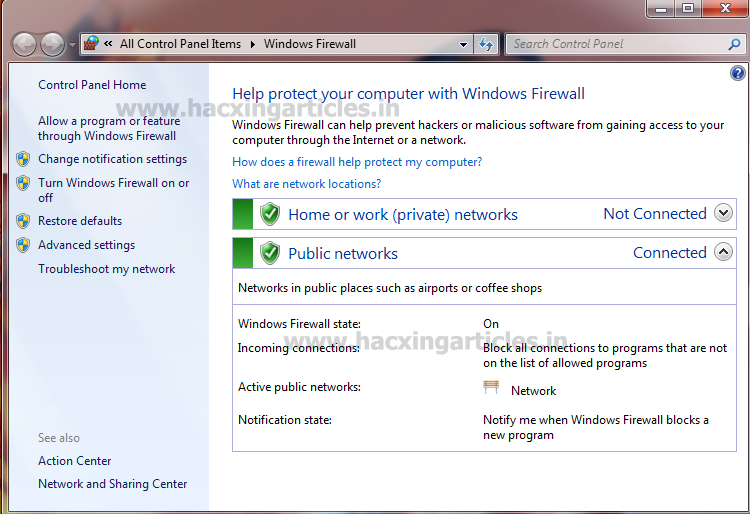Screen dimensions: 750x514
Task: Click shield icon beside Turn Windows Firewall
Action: tap(23, 183)
